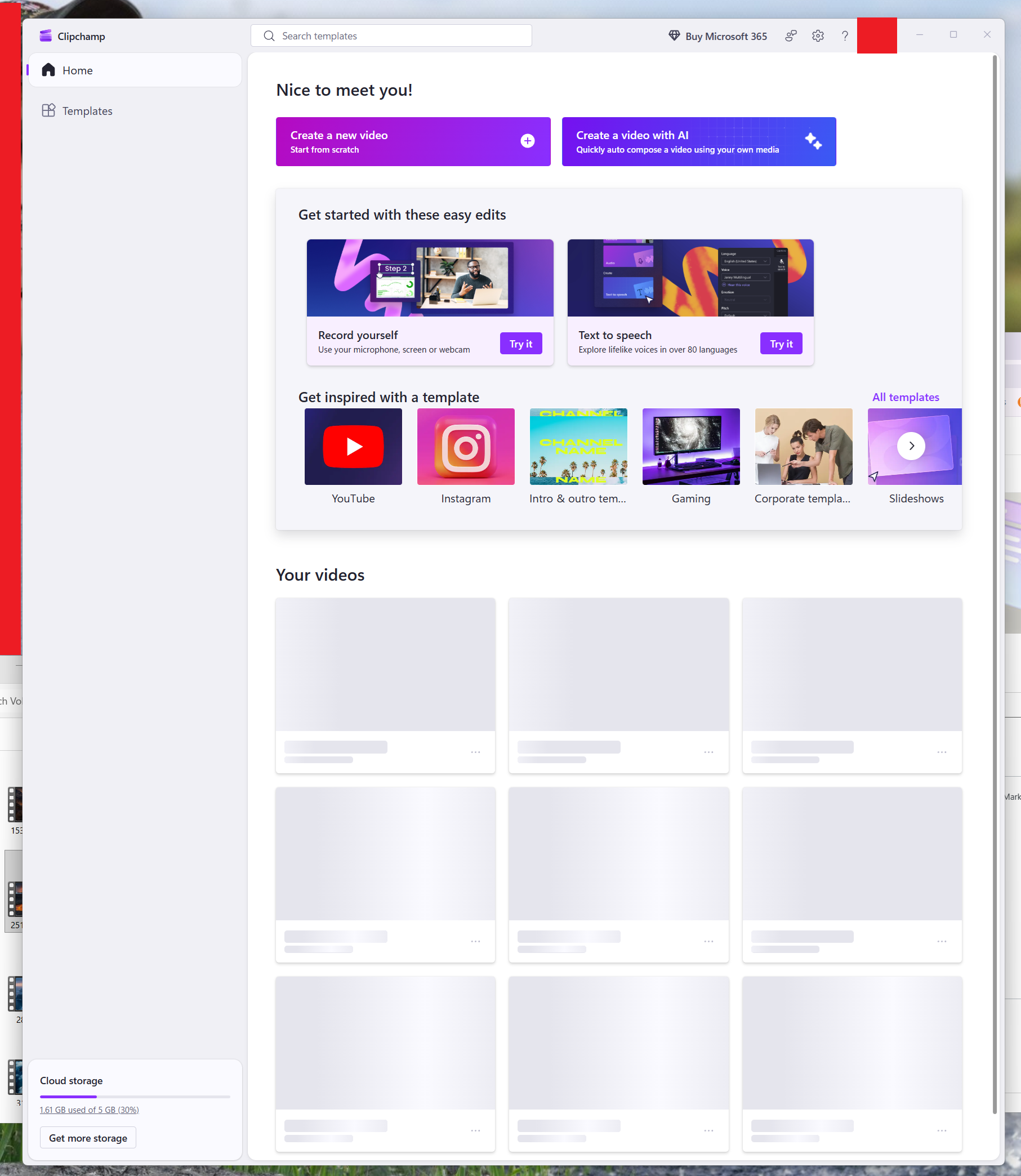
Task: Click the Your videos heading
Action: [320, 575]
